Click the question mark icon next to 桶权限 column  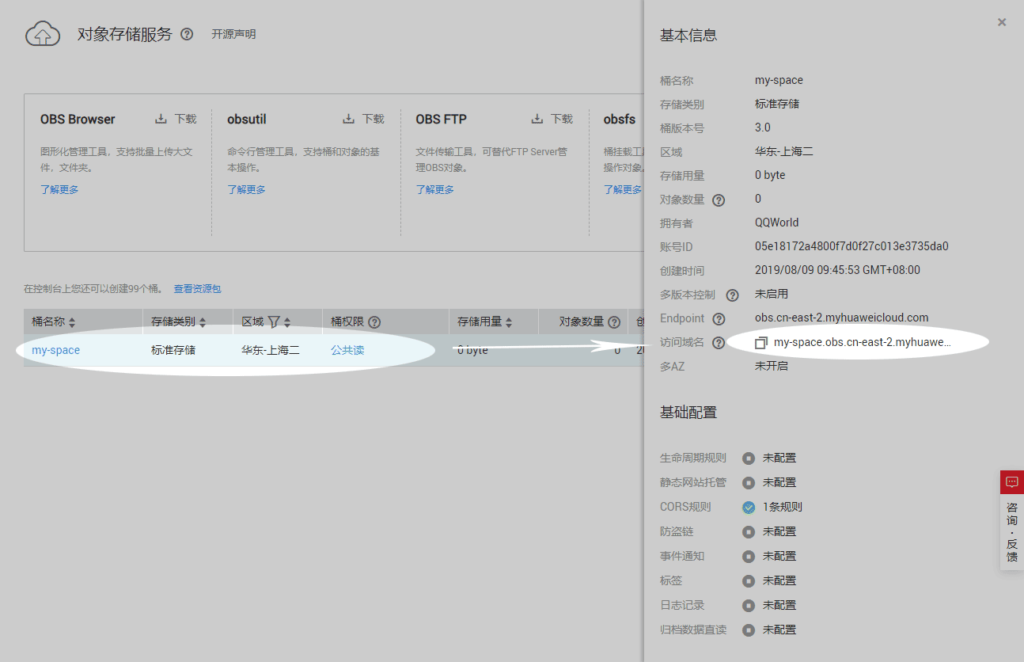tap(374, 322)
